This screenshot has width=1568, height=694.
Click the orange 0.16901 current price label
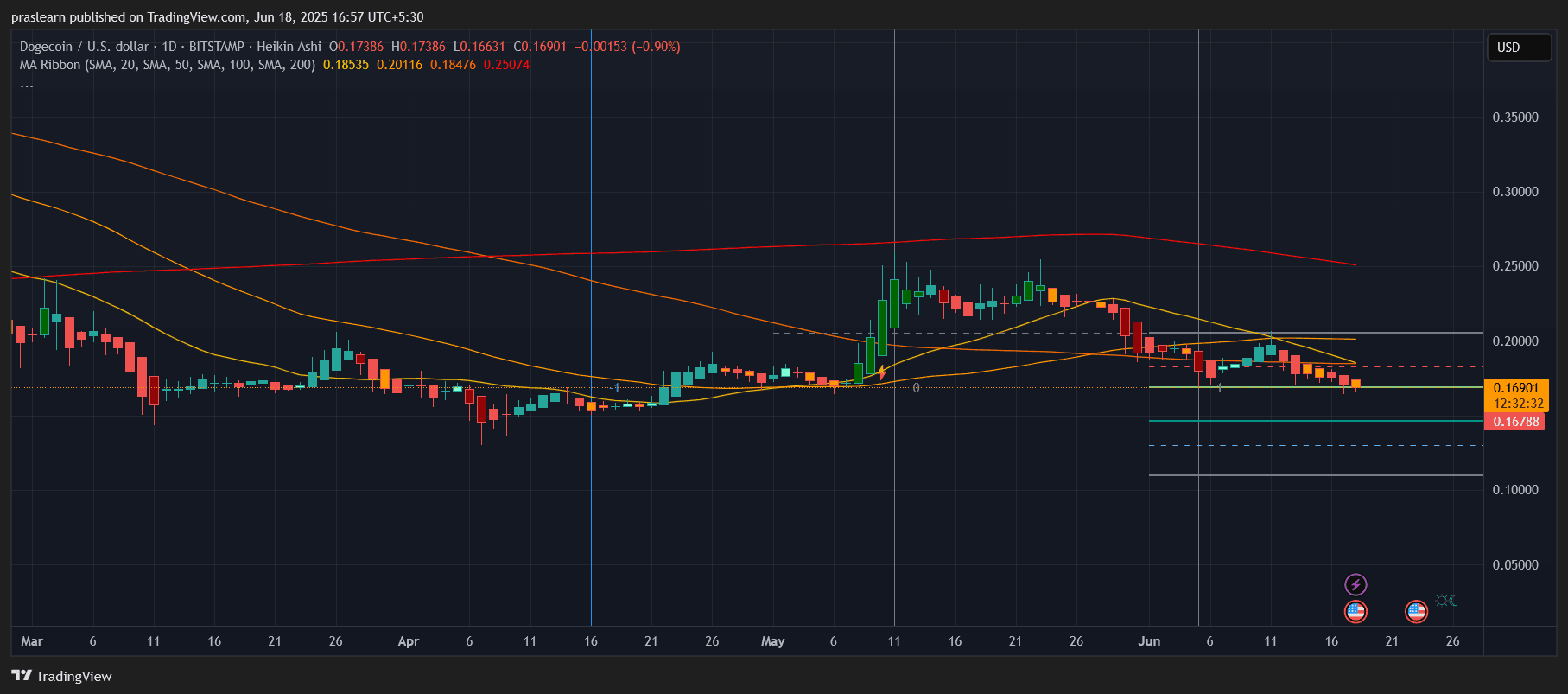(x=1516, y=388)
